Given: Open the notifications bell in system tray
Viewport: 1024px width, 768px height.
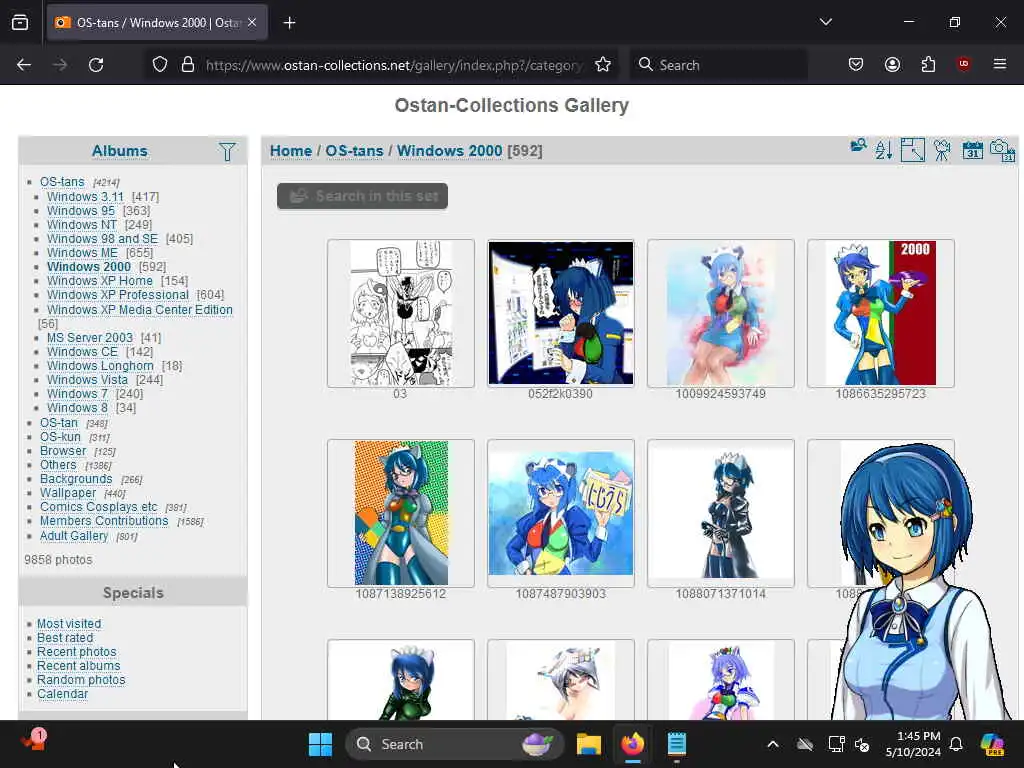Looking at the screenshot, I should (x=956, y=744).
